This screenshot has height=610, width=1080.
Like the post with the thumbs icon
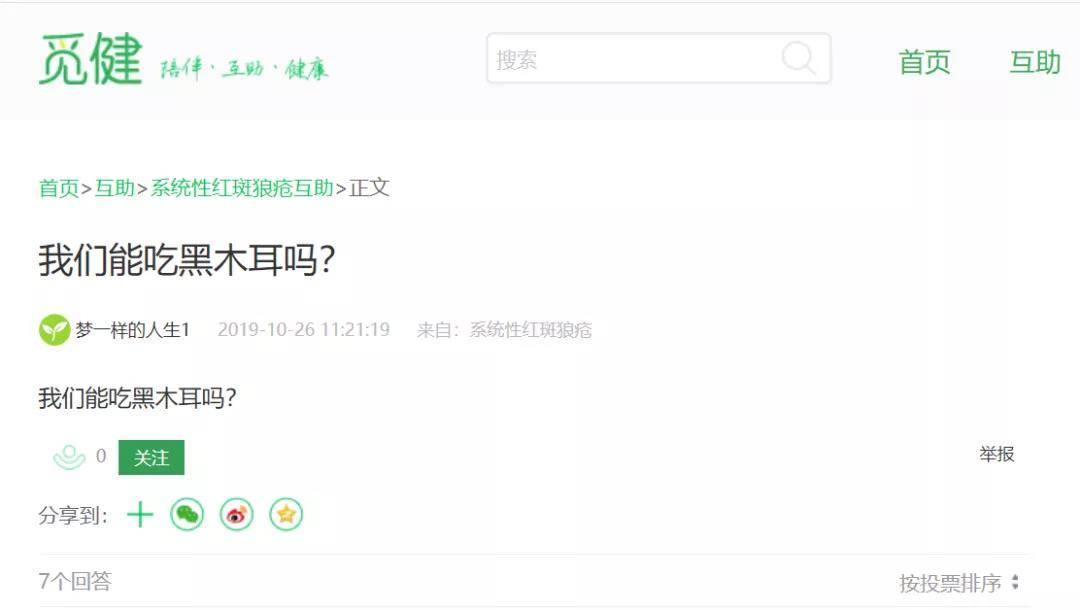pos(69,457)
